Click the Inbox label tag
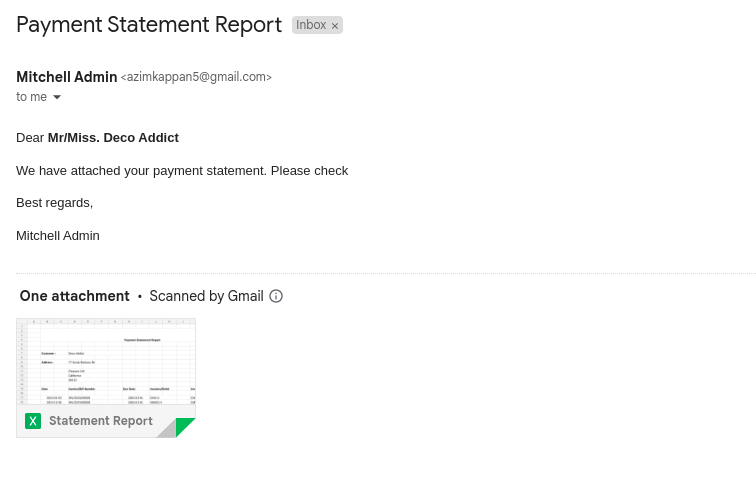The width and height of the screenshot is (756, 484). pos(311,25)
